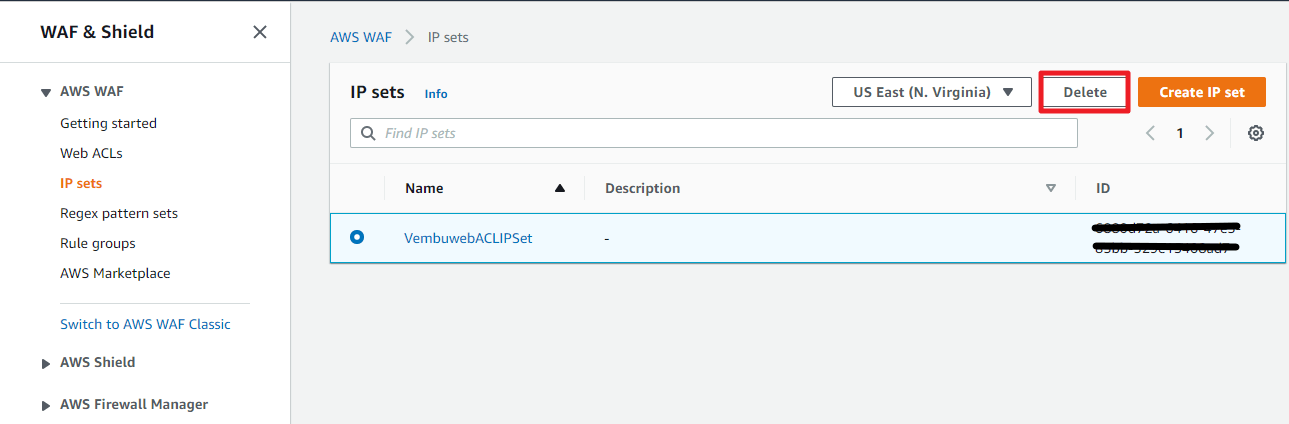Sort by Description column arrow
1289x424 pixels.
(1050, 188)
